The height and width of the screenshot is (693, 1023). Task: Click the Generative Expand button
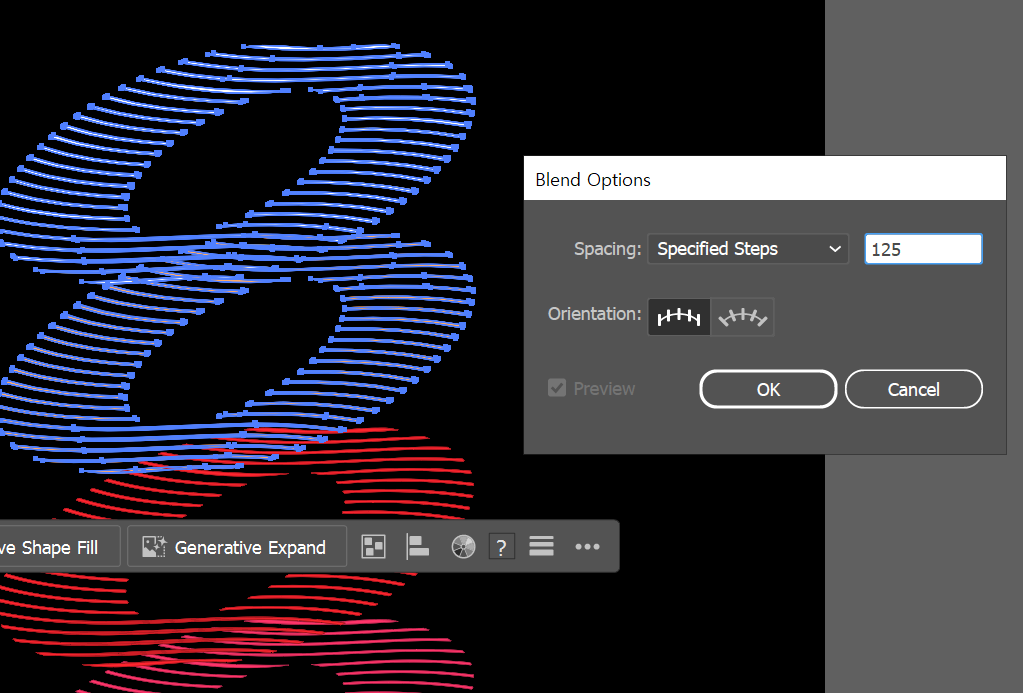pyautogui.click(x=237, y=547)
